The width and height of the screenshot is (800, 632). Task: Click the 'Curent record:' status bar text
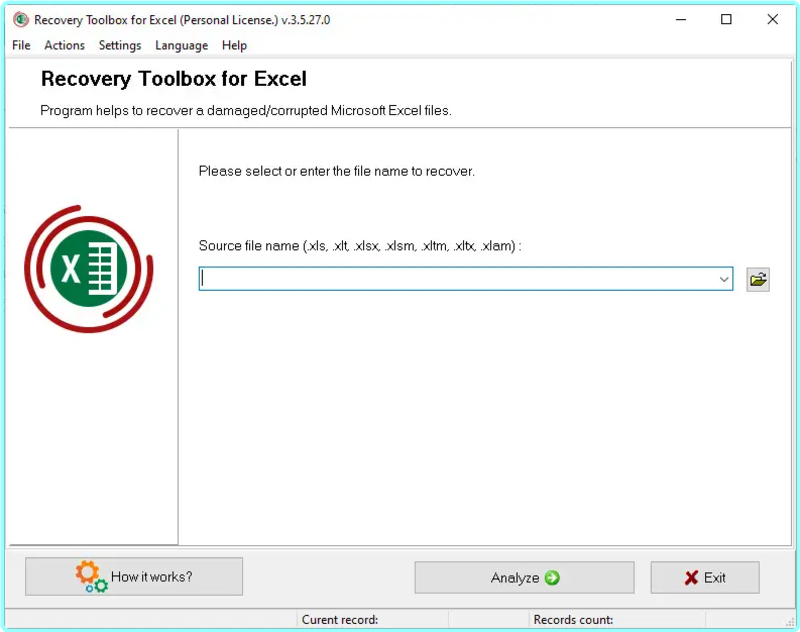click(340, 619)
